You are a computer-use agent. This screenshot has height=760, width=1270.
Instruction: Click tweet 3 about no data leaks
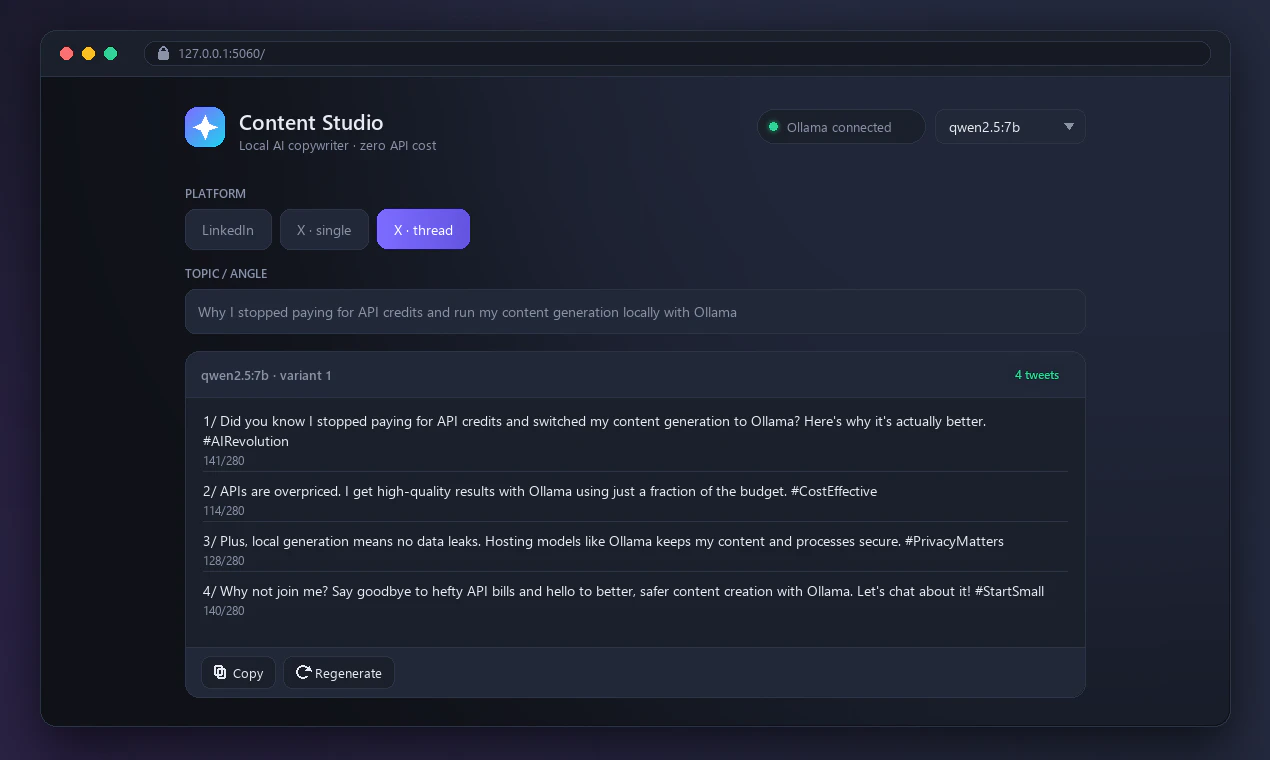603,541
